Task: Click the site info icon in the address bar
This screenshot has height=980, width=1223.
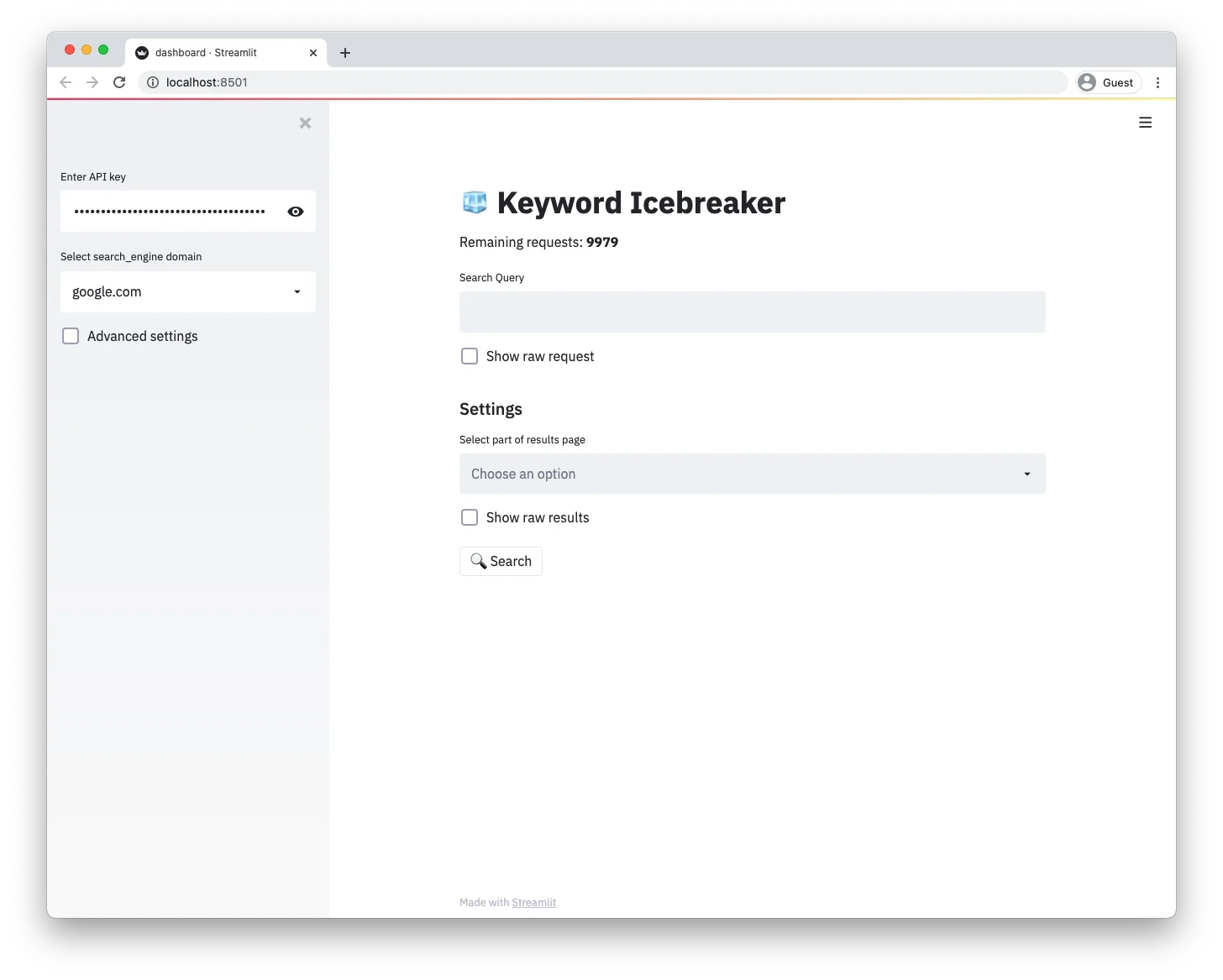Action: click(153, 82)
